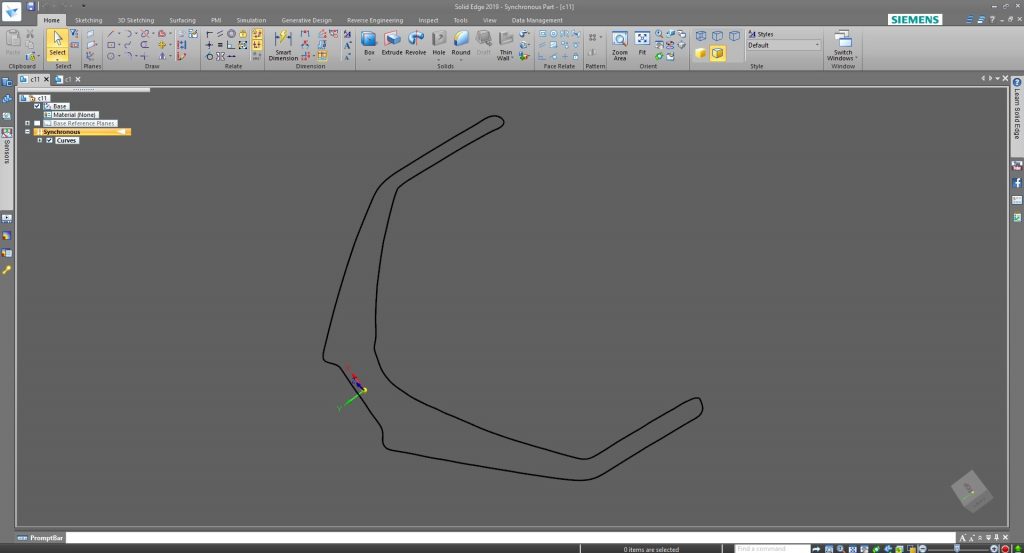The height and width of the screenshot is (553, 1024).
Task: Click the Round tool
Action: (x=460, y=42)
